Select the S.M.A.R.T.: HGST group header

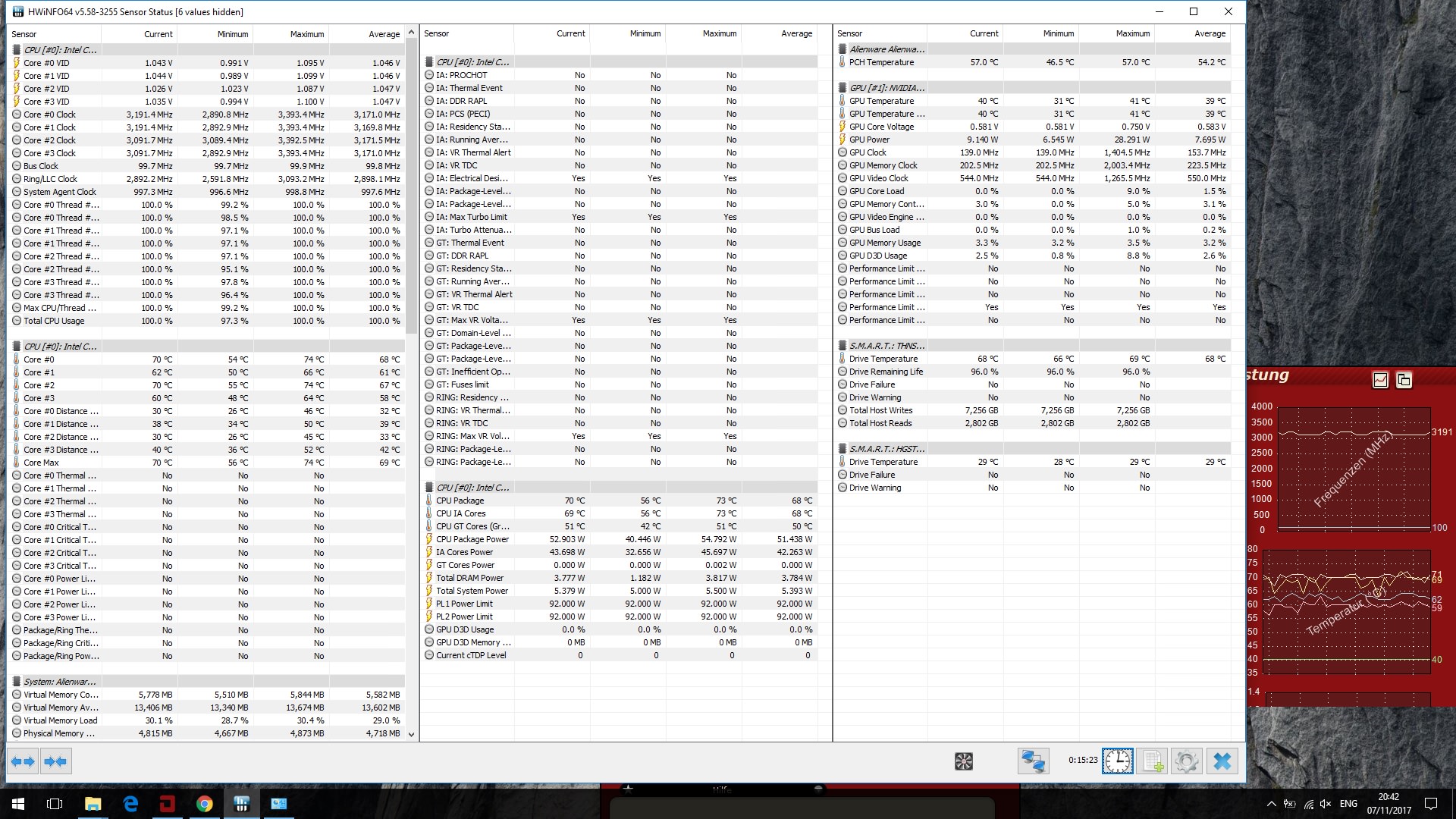pos(1033,449)
